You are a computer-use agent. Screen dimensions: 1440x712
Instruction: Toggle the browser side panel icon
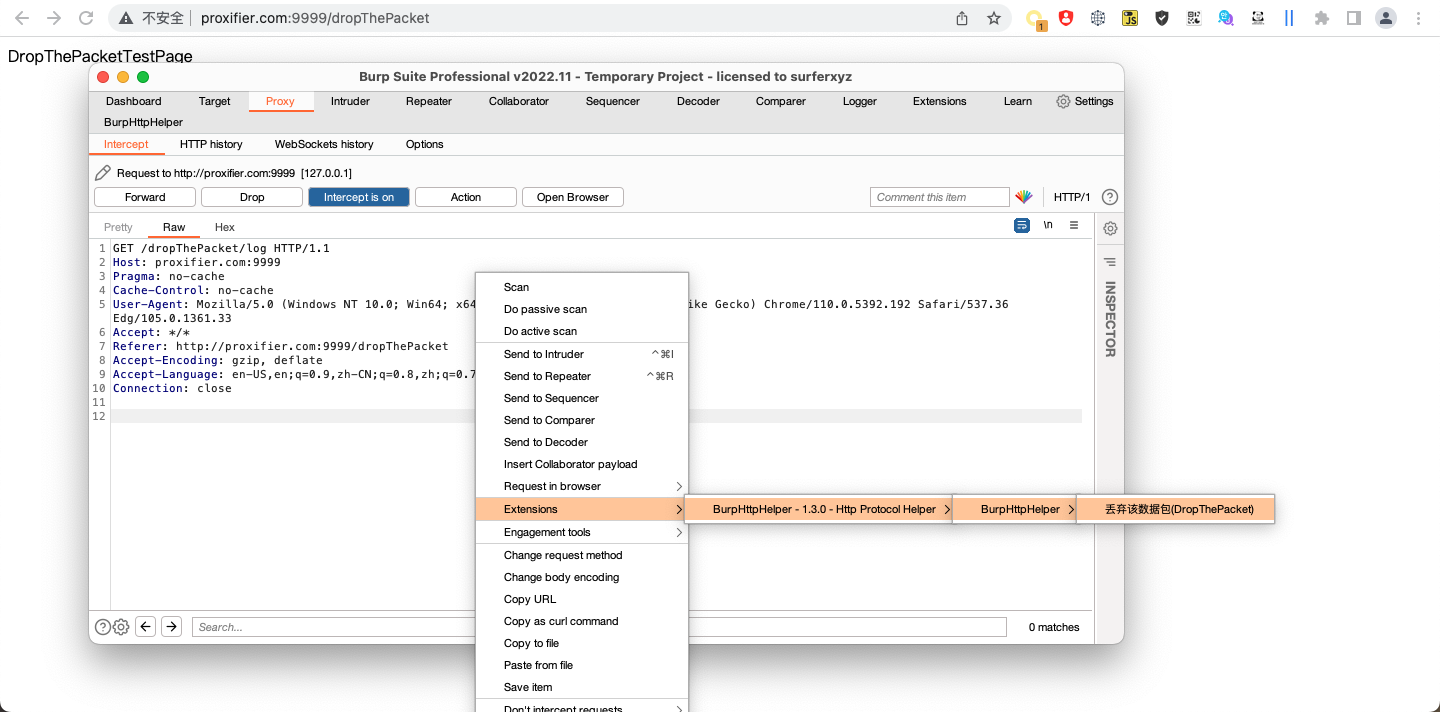1354,18
